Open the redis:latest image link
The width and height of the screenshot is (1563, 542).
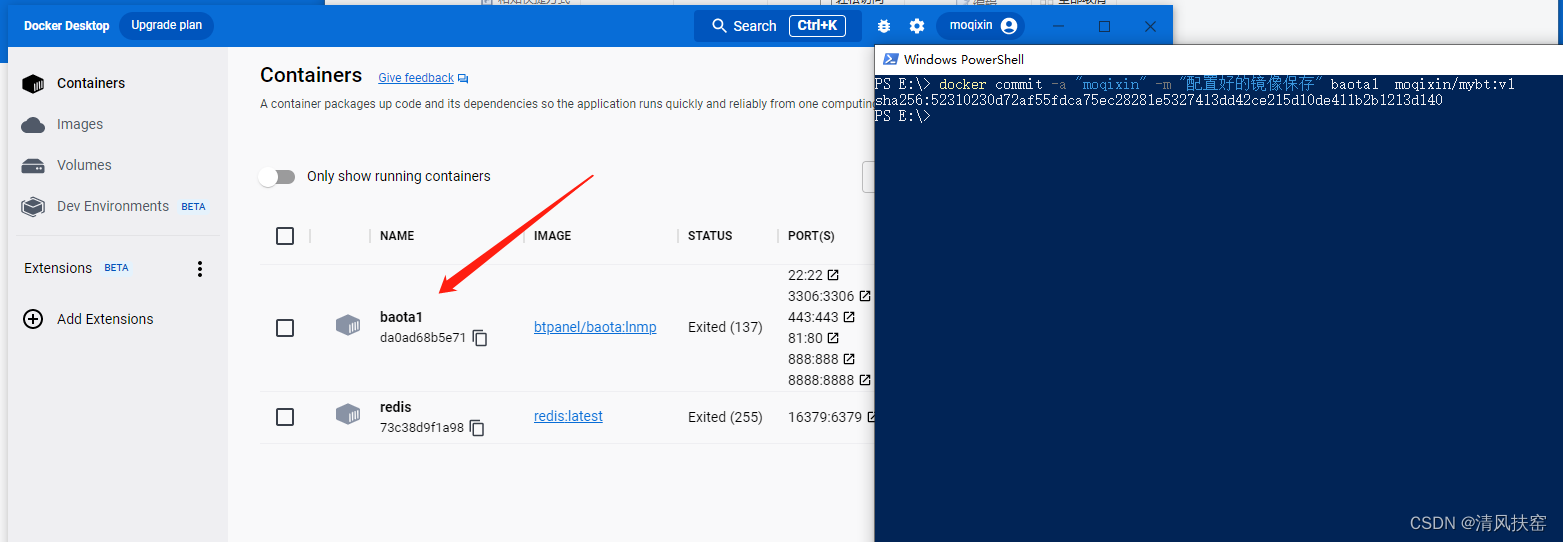(x=568, y=416)
